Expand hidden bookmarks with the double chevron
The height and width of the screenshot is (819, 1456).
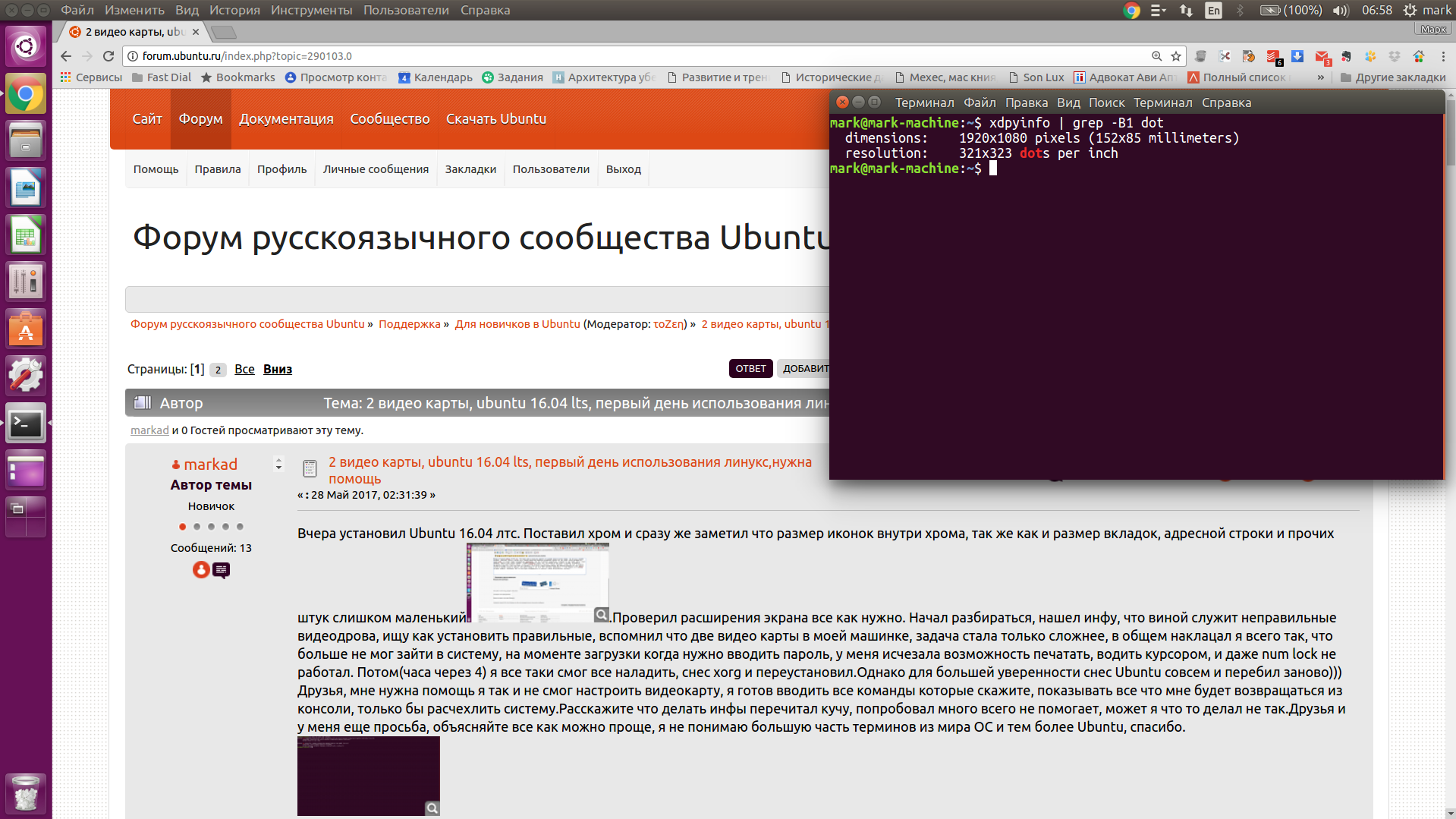1320,77
